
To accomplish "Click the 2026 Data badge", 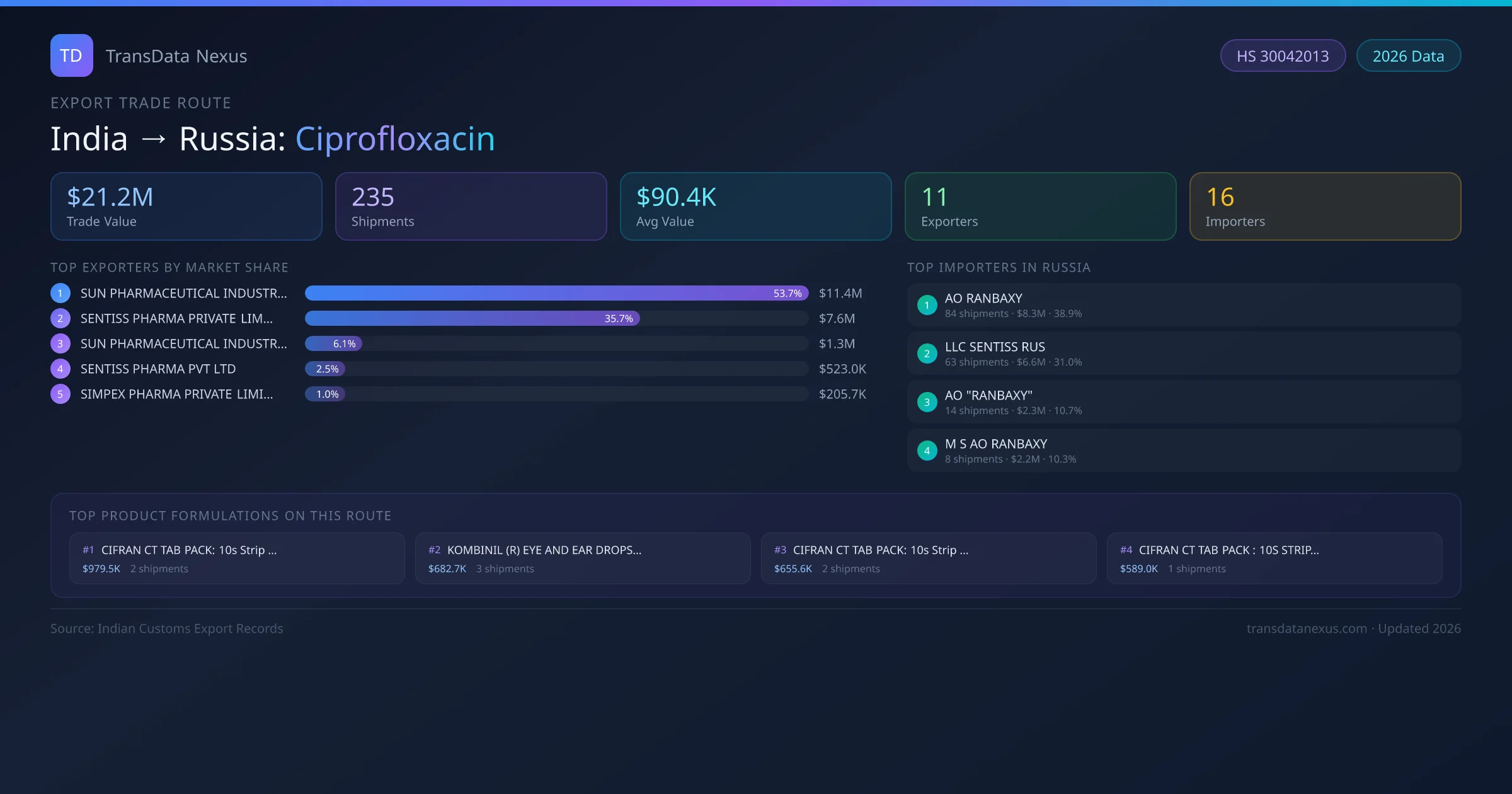I will 1408,56.
